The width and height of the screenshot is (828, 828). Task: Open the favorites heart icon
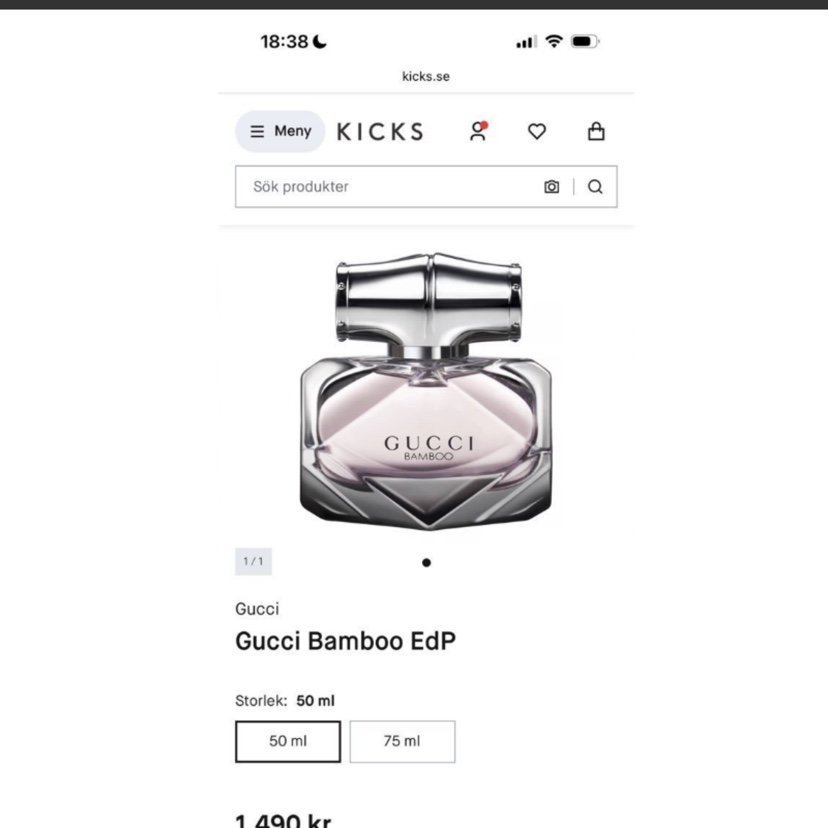pyautogui.click(x=537, y=131)
